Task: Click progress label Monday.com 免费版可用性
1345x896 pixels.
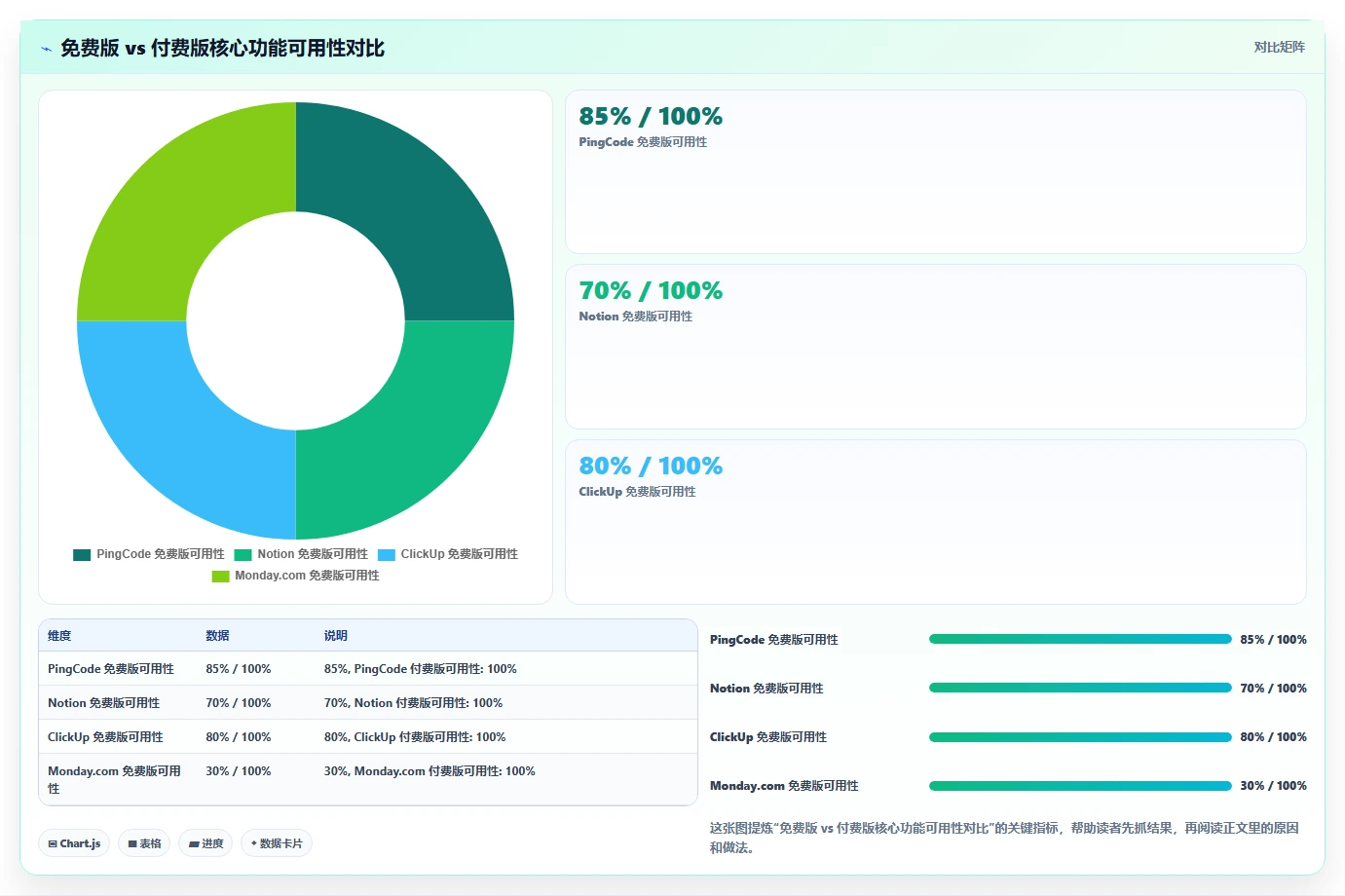Action: pyautogui.click(x=784, y=786)
